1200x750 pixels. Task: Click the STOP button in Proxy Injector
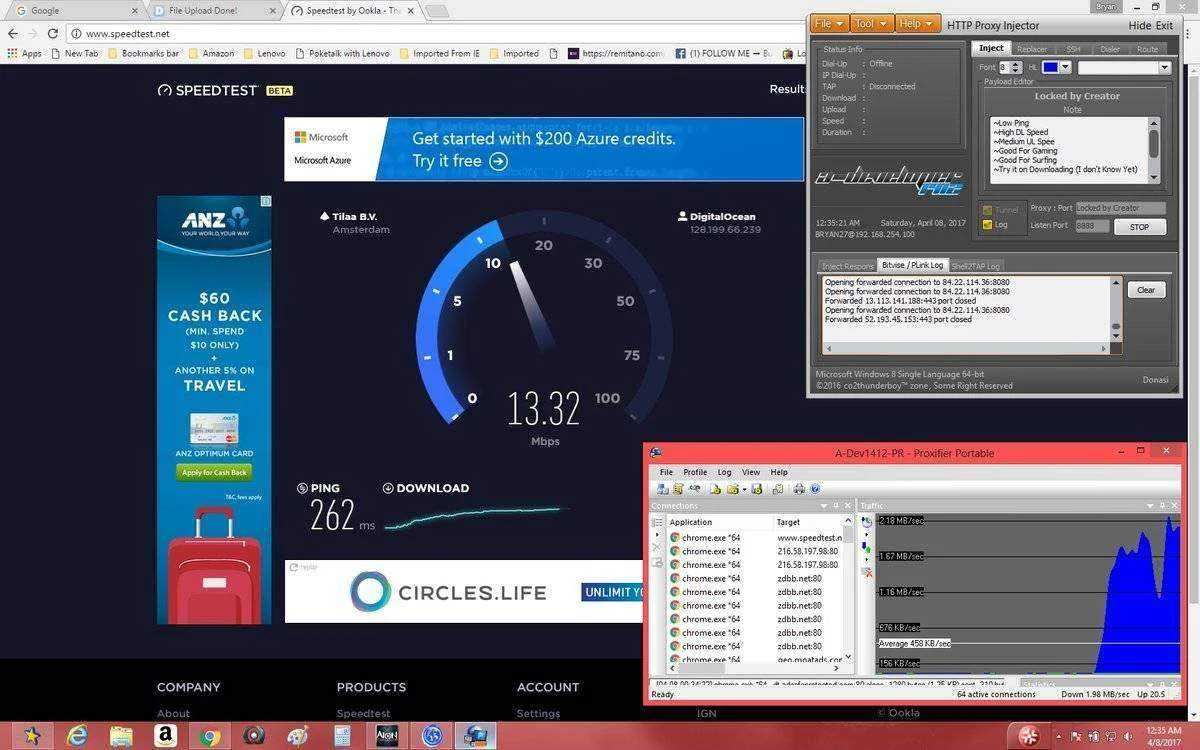[x=1140, y=227]
